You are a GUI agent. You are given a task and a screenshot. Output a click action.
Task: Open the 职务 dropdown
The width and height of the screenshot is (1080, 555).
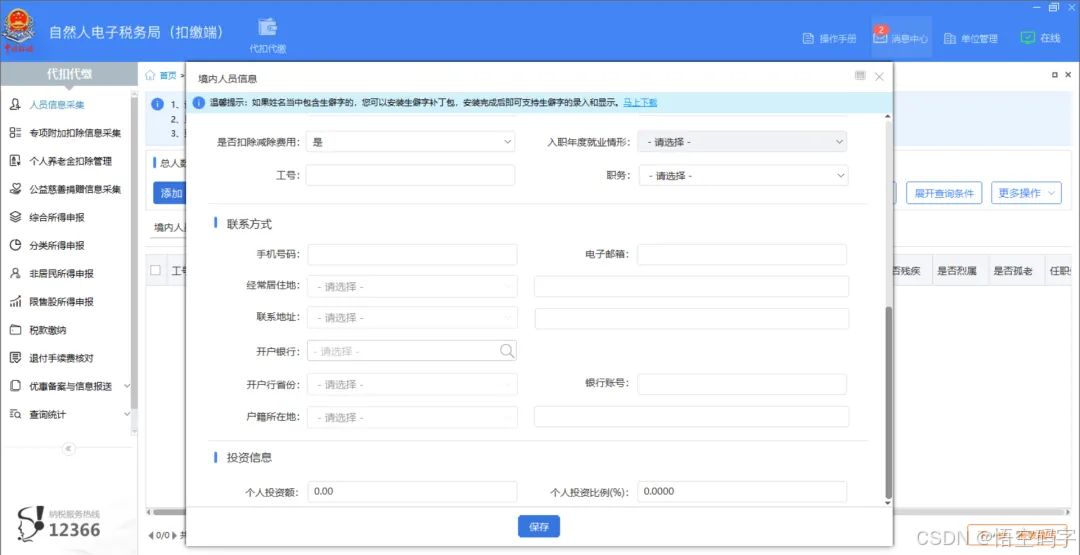point(744,176)
